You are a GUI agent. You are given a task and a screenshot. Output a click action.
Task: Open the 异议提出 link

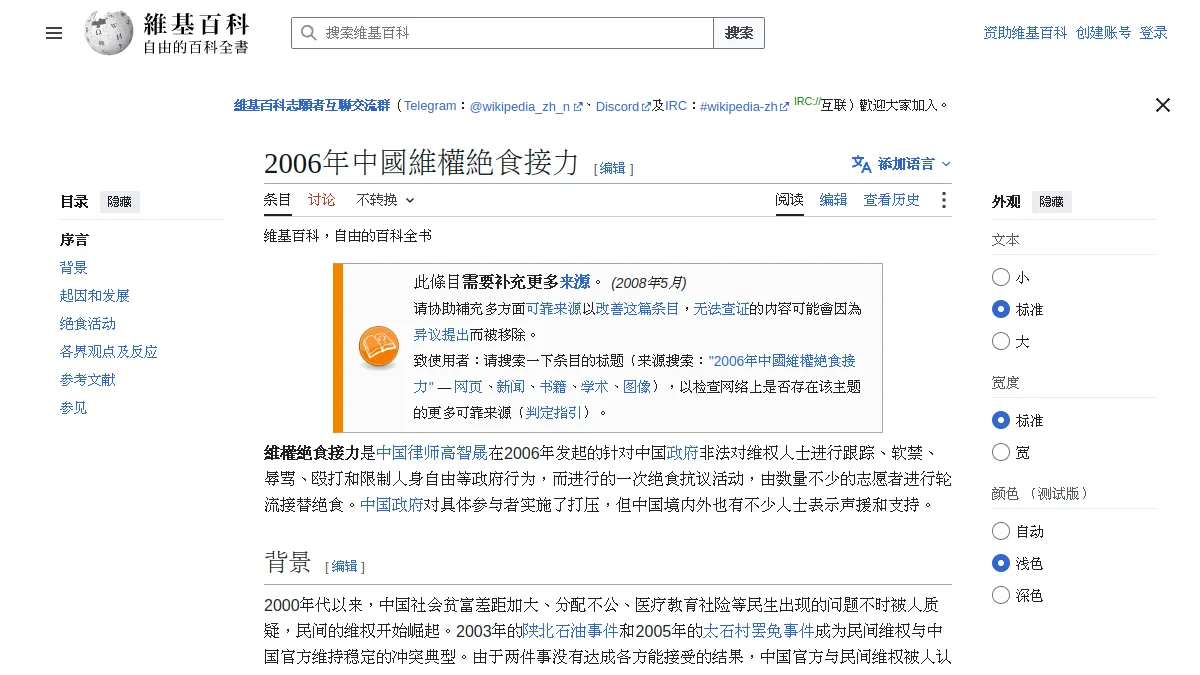pyautogui.click(x=442, y=335)
